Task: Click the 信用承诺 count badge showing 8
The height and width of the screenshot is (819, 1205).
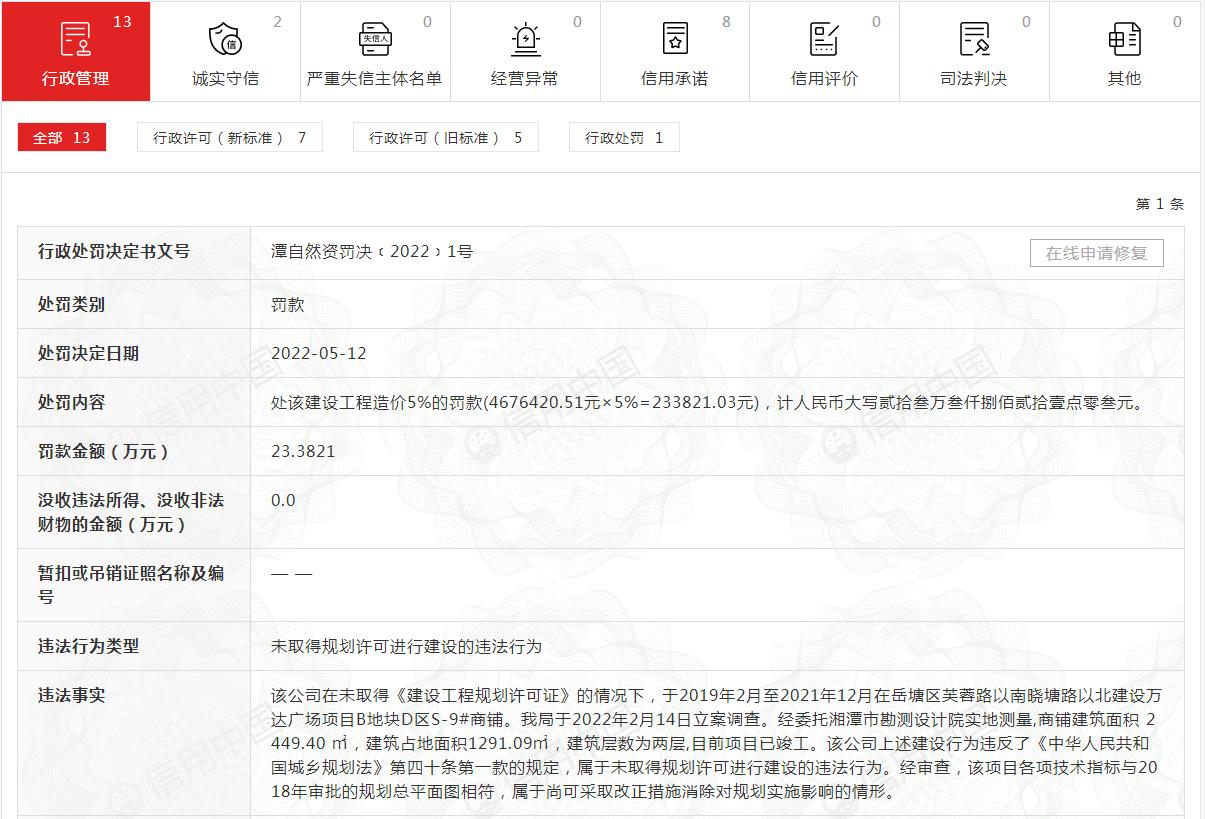Action: click(x=725, y=20)
